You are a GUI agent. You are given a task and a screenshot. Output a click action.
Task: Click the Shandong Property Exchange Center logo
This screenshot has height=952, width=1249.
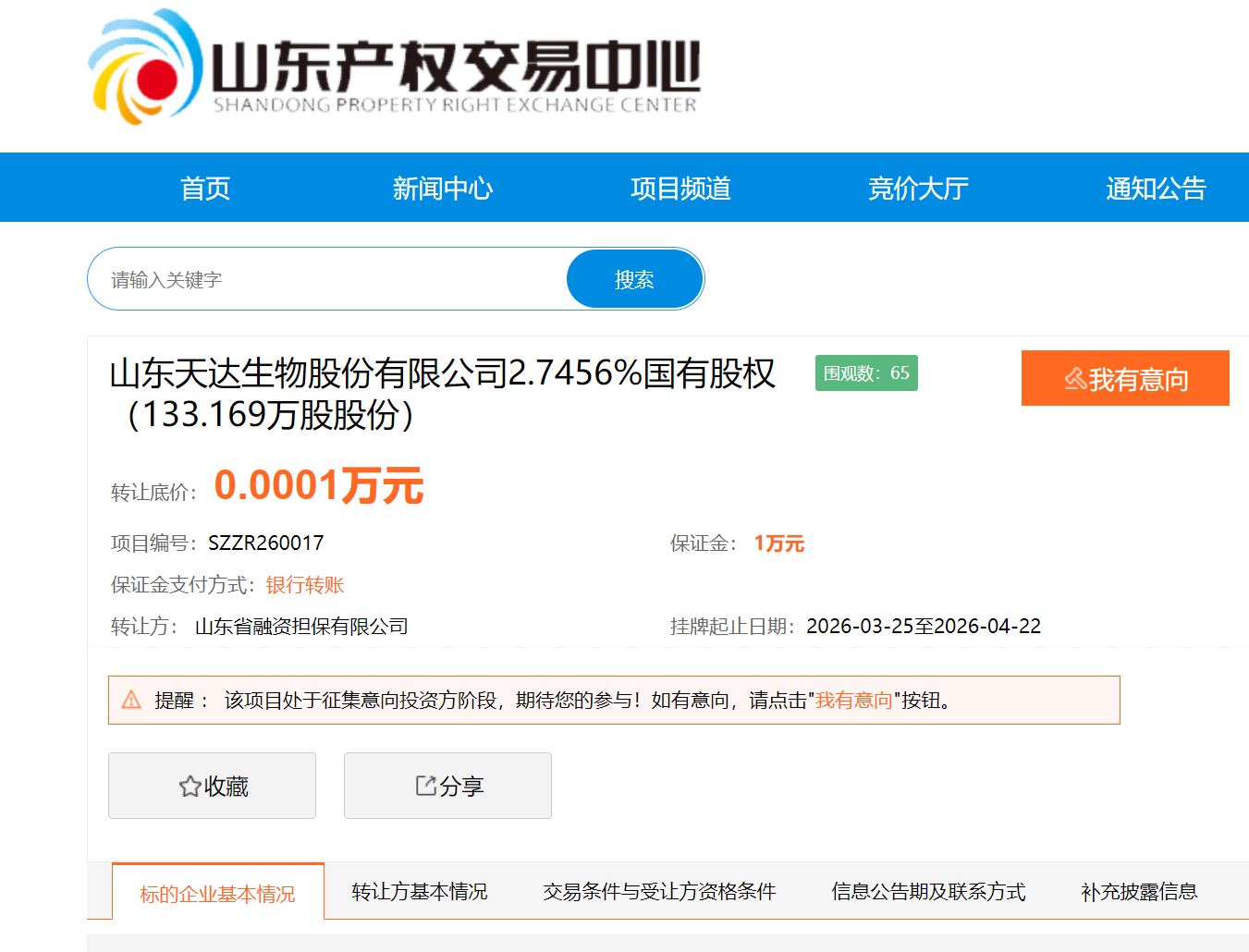click(x=394, y=70)
